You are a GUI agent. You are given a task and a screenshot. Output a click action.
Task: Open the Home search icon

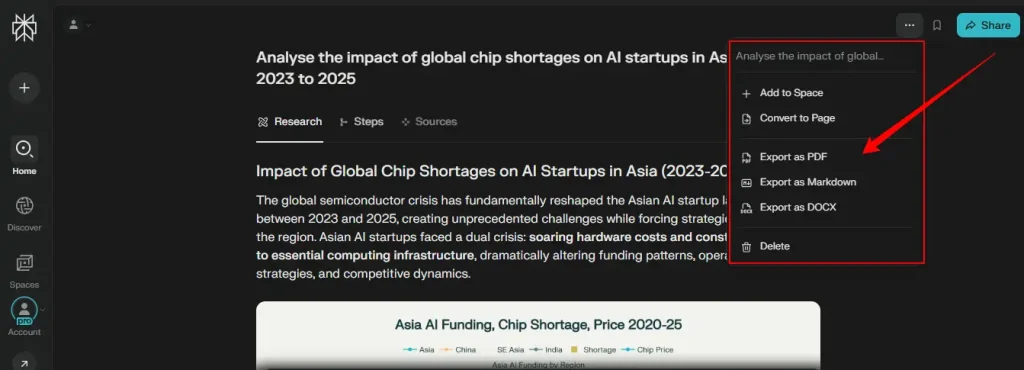click(24, 149)
